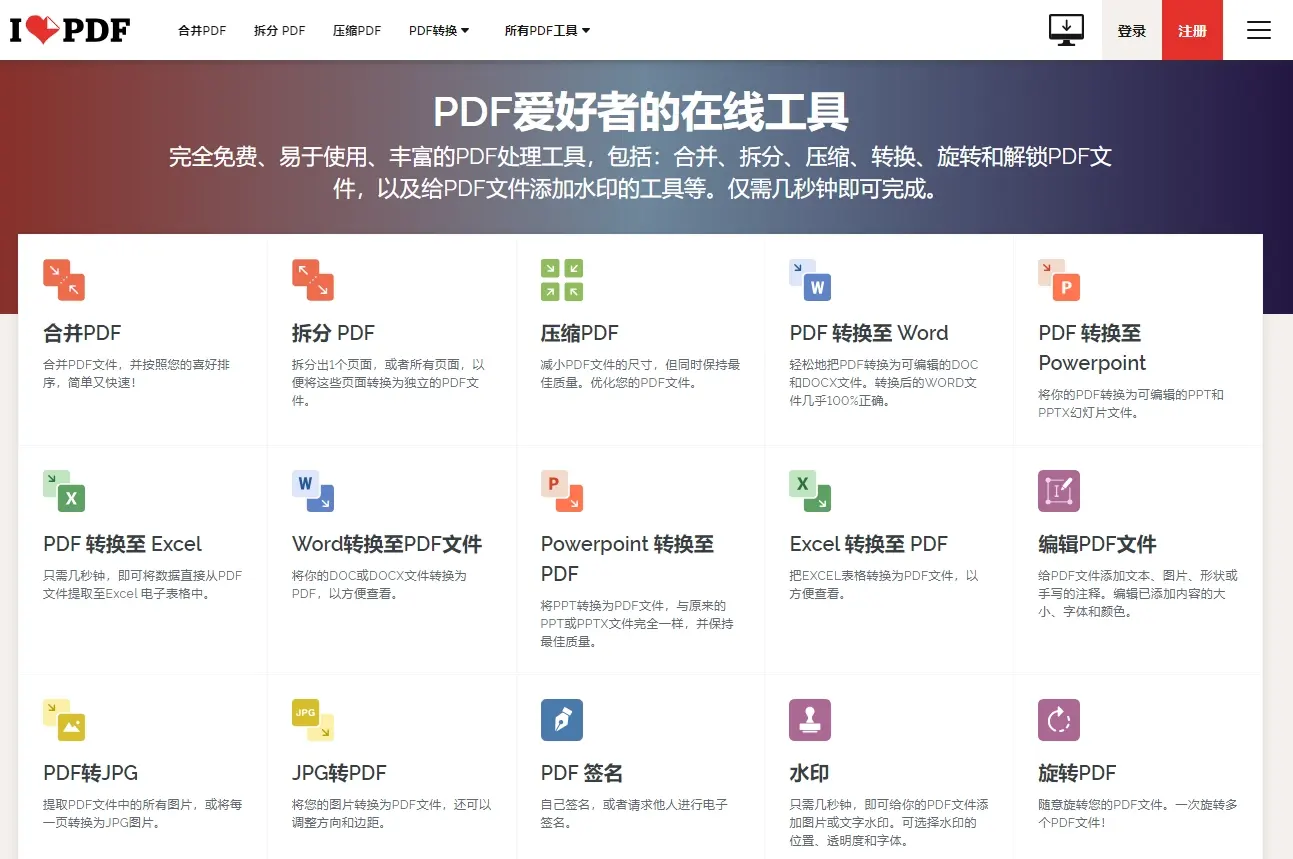The width and height of the screenshot is (1293, 859).
Task: Select the PDF转换至Word tool icon
Action: 810,280
